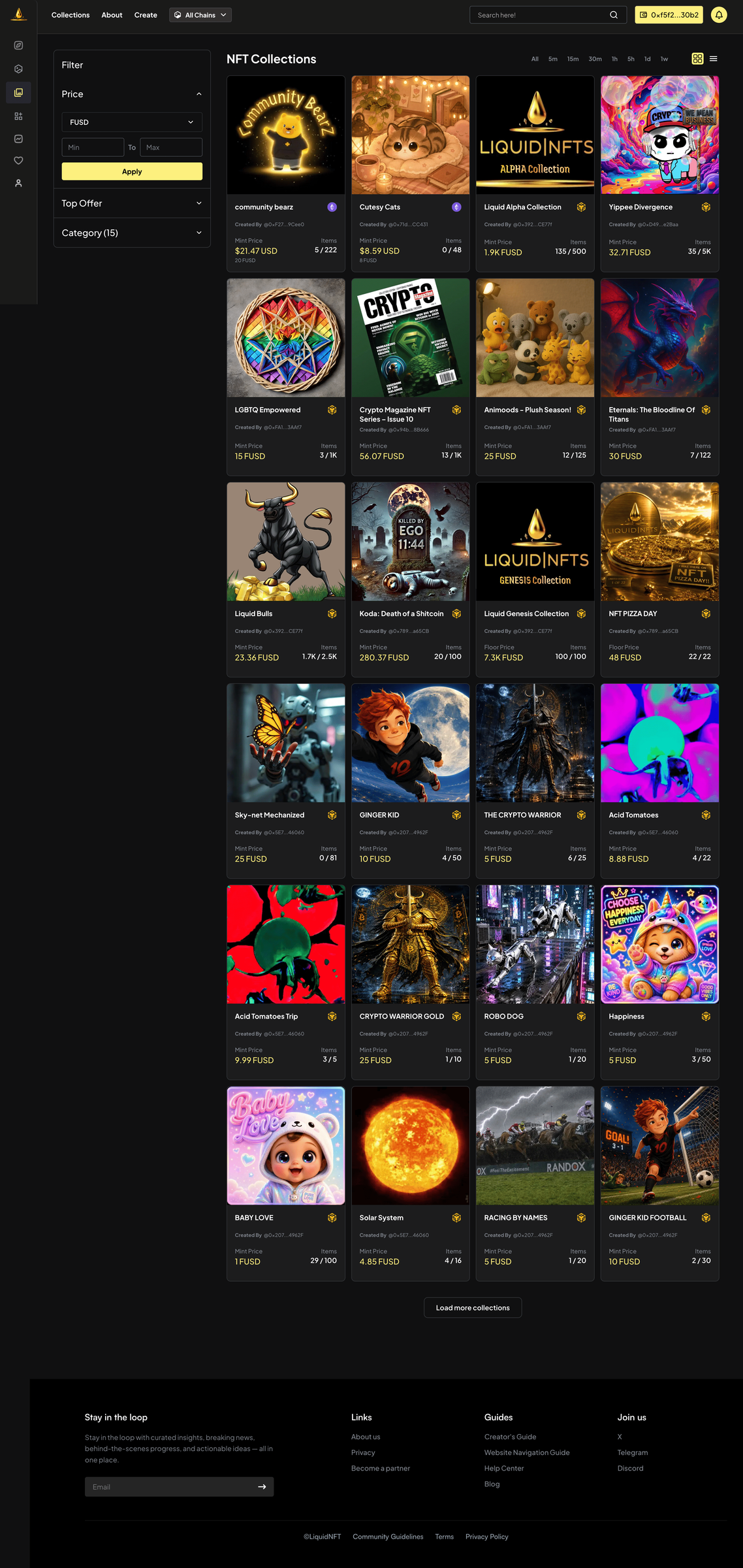Click the chain badge on NFT PIZZA DAY
The height and width of the screenshot is (1568, 743).
pos(706,613)
